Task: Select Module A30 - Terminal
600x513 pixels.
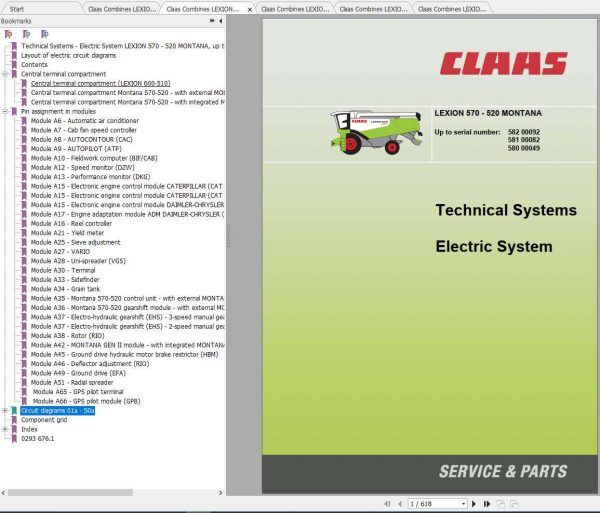Action: pyautogui.click(x=63, y=270)
